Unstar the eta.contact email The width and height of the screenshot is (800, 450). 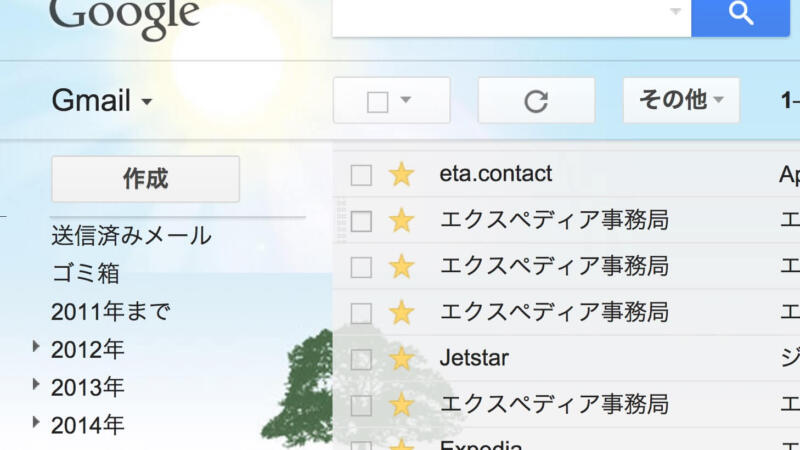coord(402,174)
